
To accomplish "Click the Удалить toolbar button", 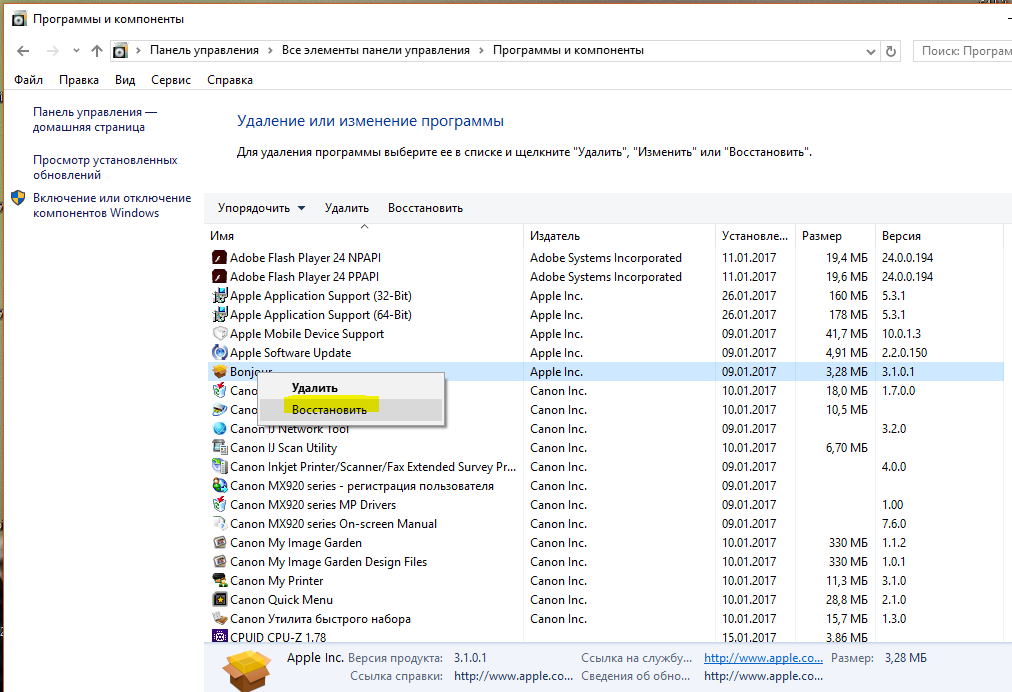I will [347, 208].
